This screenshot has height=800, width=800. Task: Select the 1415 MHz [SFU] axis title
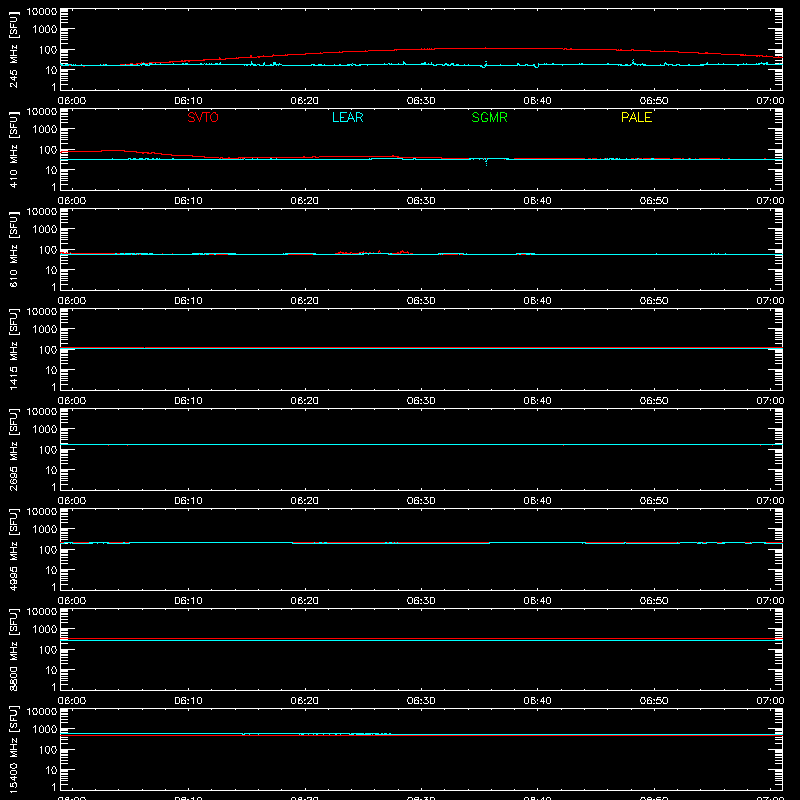click(x=13, y=349)
